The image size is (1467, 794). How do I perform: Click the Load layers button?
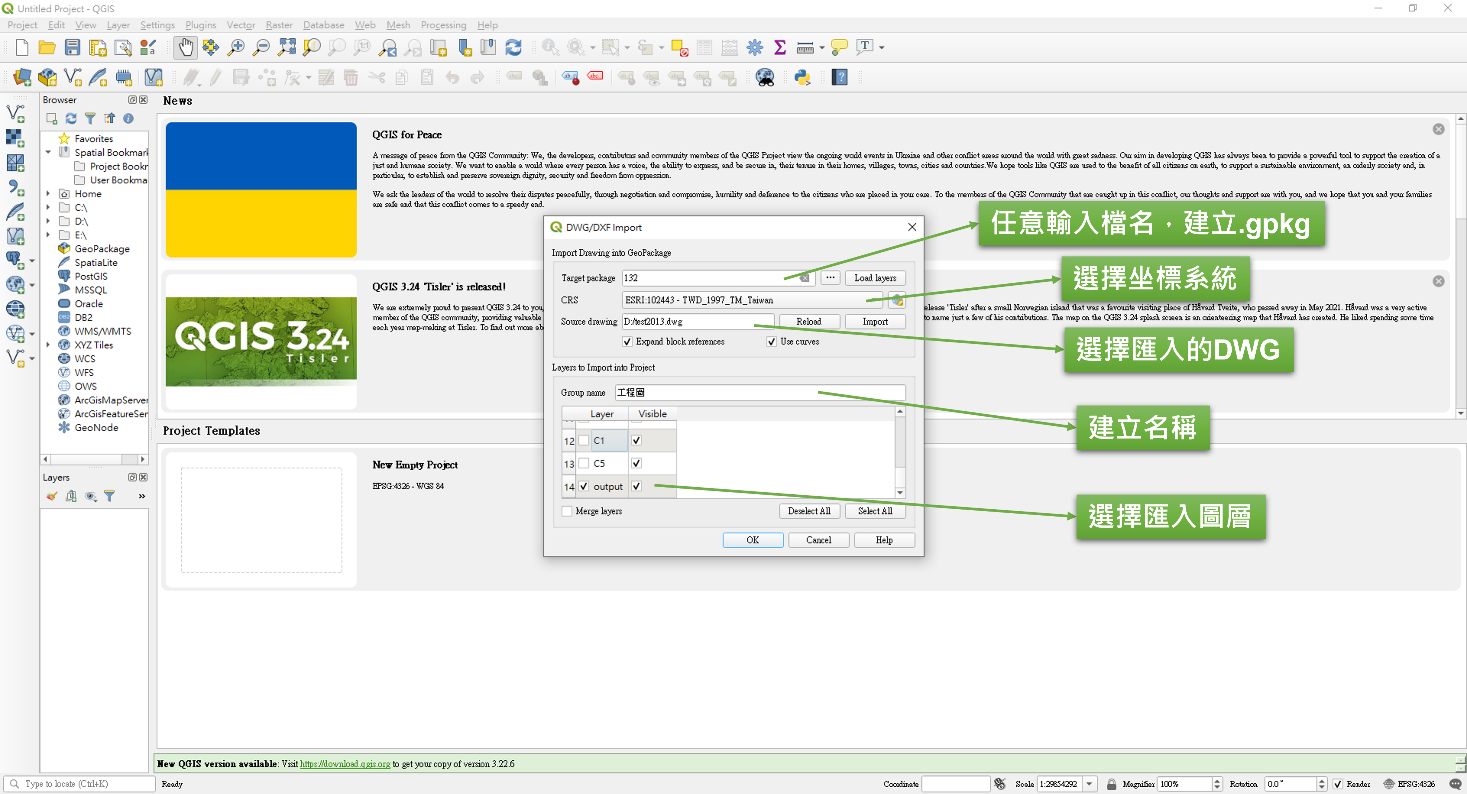(x=876, y=278)
